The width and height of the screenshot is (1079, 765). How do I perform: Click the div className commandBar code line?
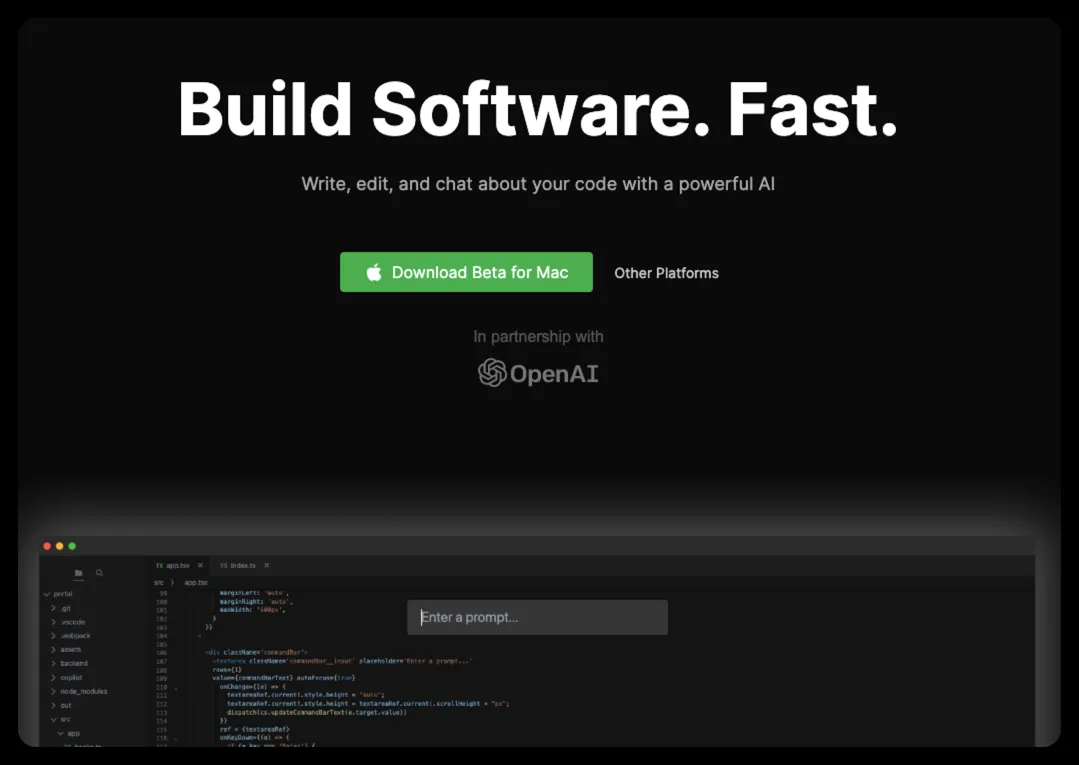[257, 652]
